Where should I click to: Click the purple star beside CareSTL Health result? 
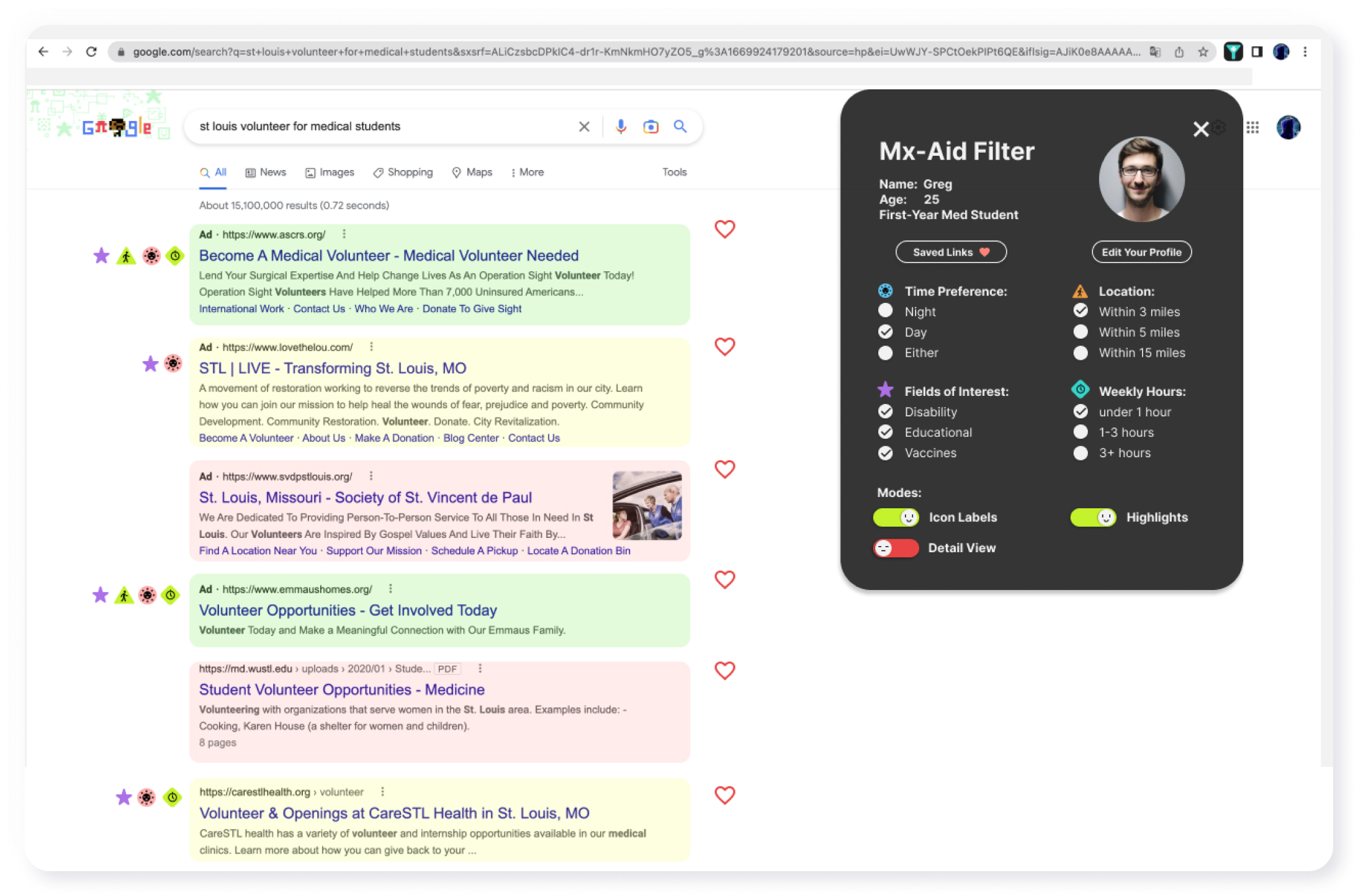tap(124, 797)
